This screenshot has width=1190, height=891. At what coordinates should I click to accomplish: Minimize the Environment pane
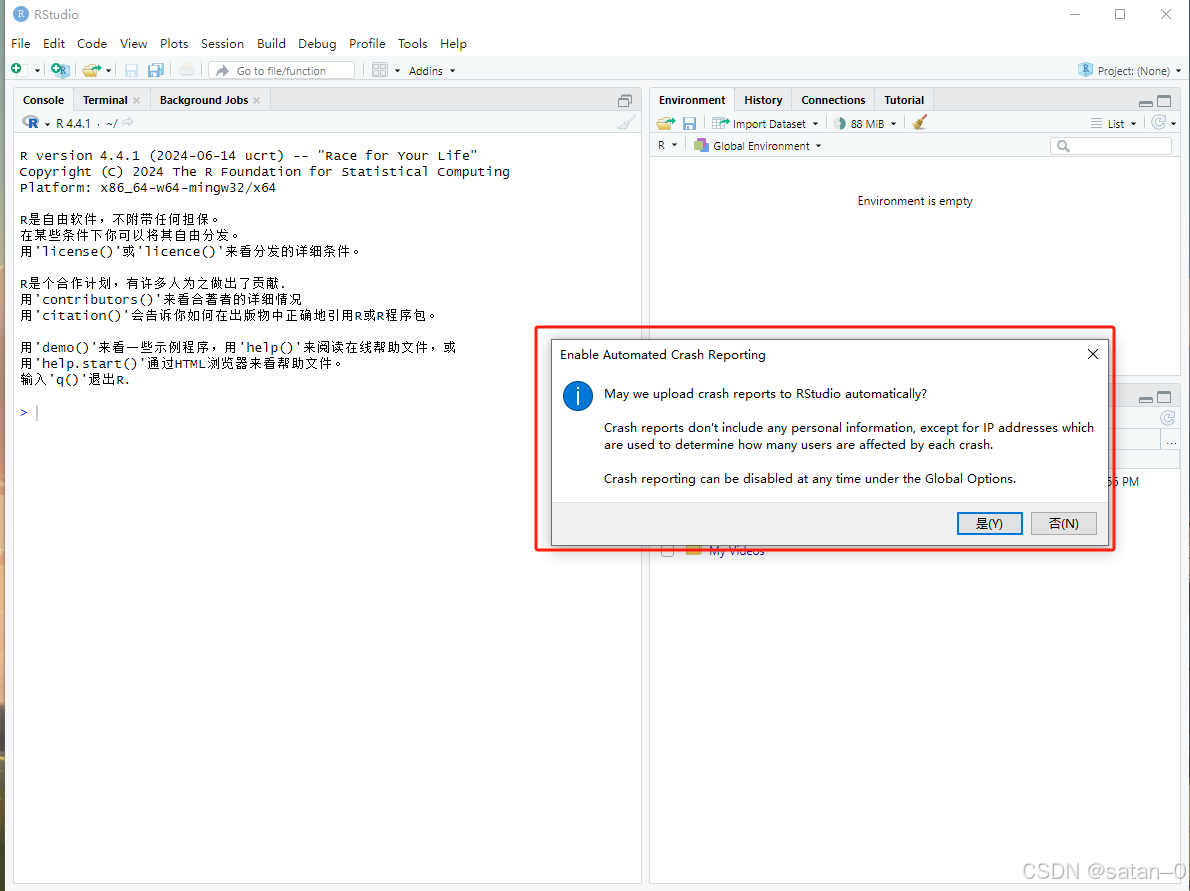click(x=1146, y=102)
